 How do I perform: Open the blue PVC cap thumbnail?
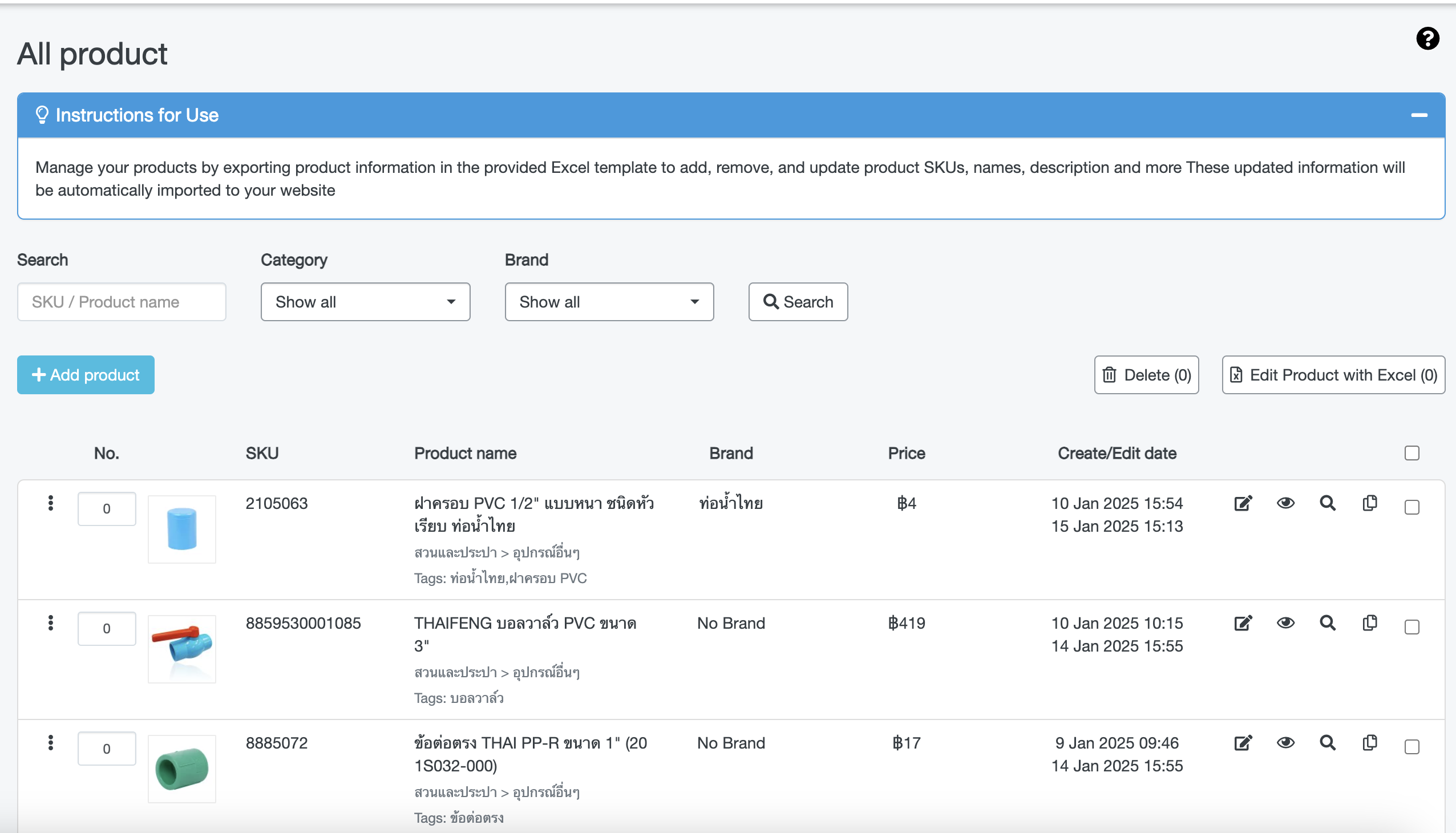pos(182,529)
